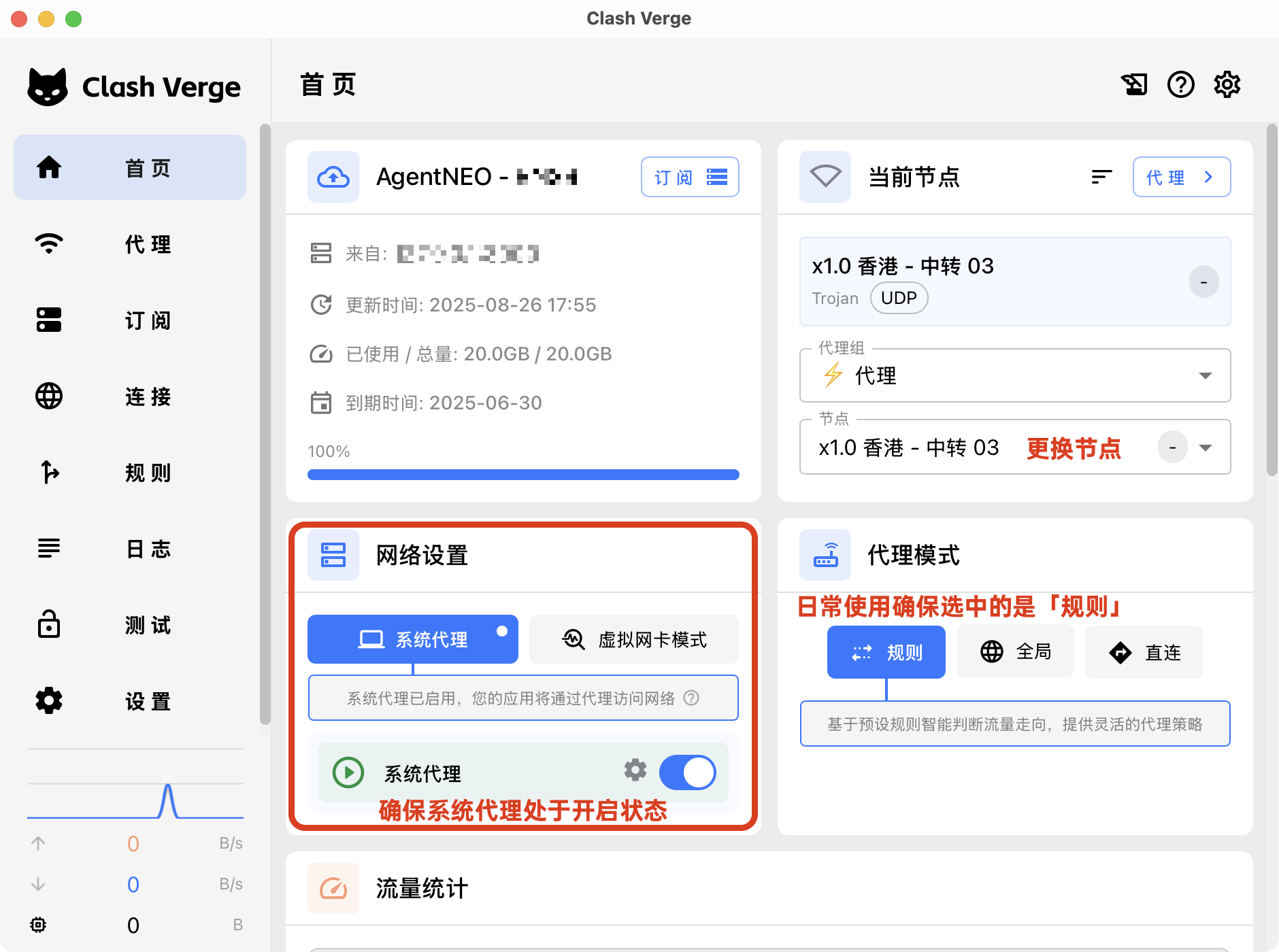
Task: Click delay badge on current node card
Action: (1203, 282)
